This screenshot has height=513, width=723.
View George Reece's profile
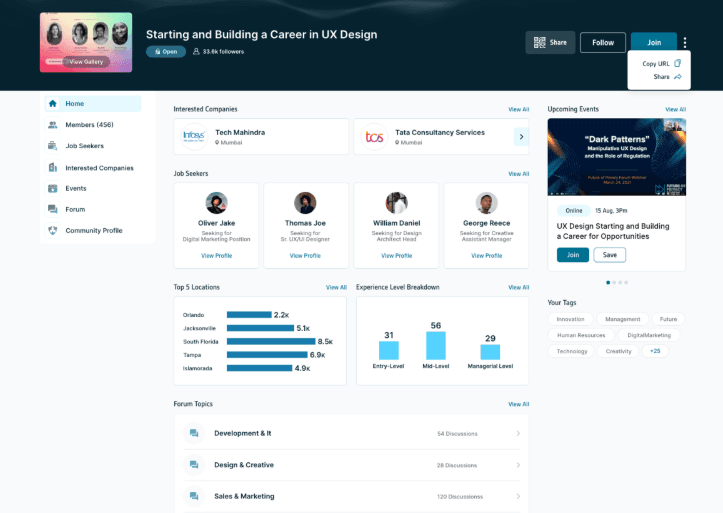click(486, 255)
